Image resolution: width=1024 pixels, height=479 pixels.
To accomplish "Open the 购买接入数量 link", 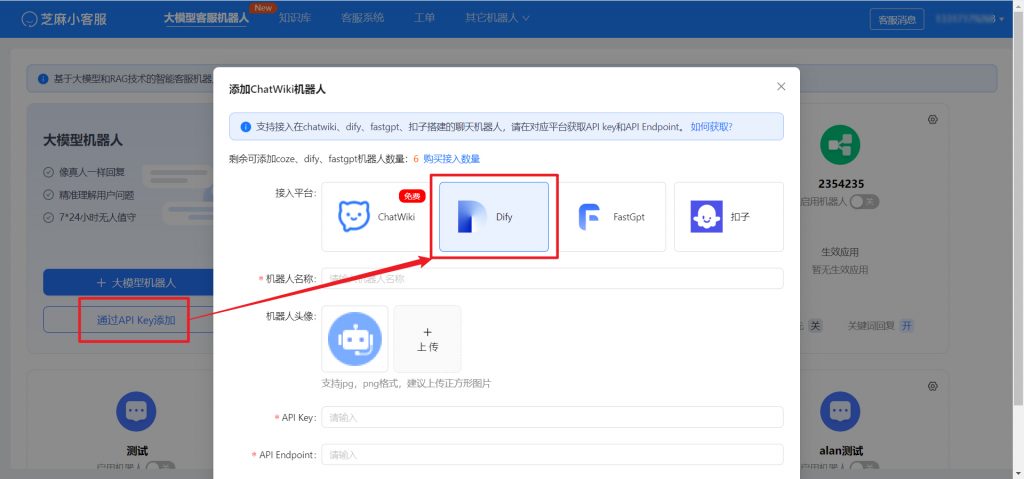I will tap(452, 159).
